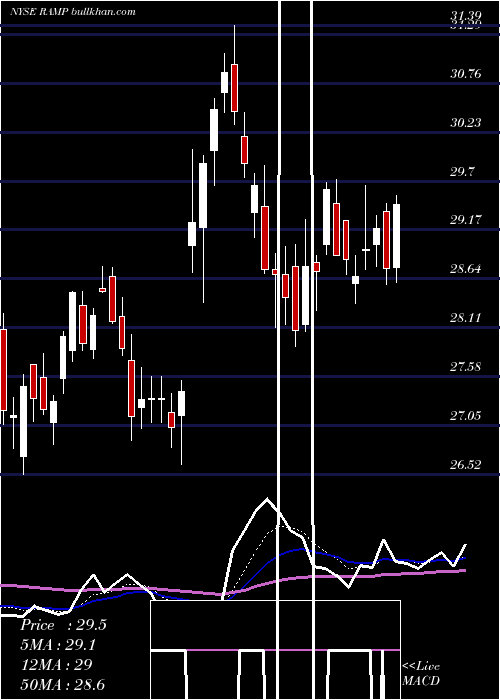Image resolution: width=500 pixels, height=700 pixels.
Task: Click the 12MA : 29 readout
Action: (x=56, y=665)
